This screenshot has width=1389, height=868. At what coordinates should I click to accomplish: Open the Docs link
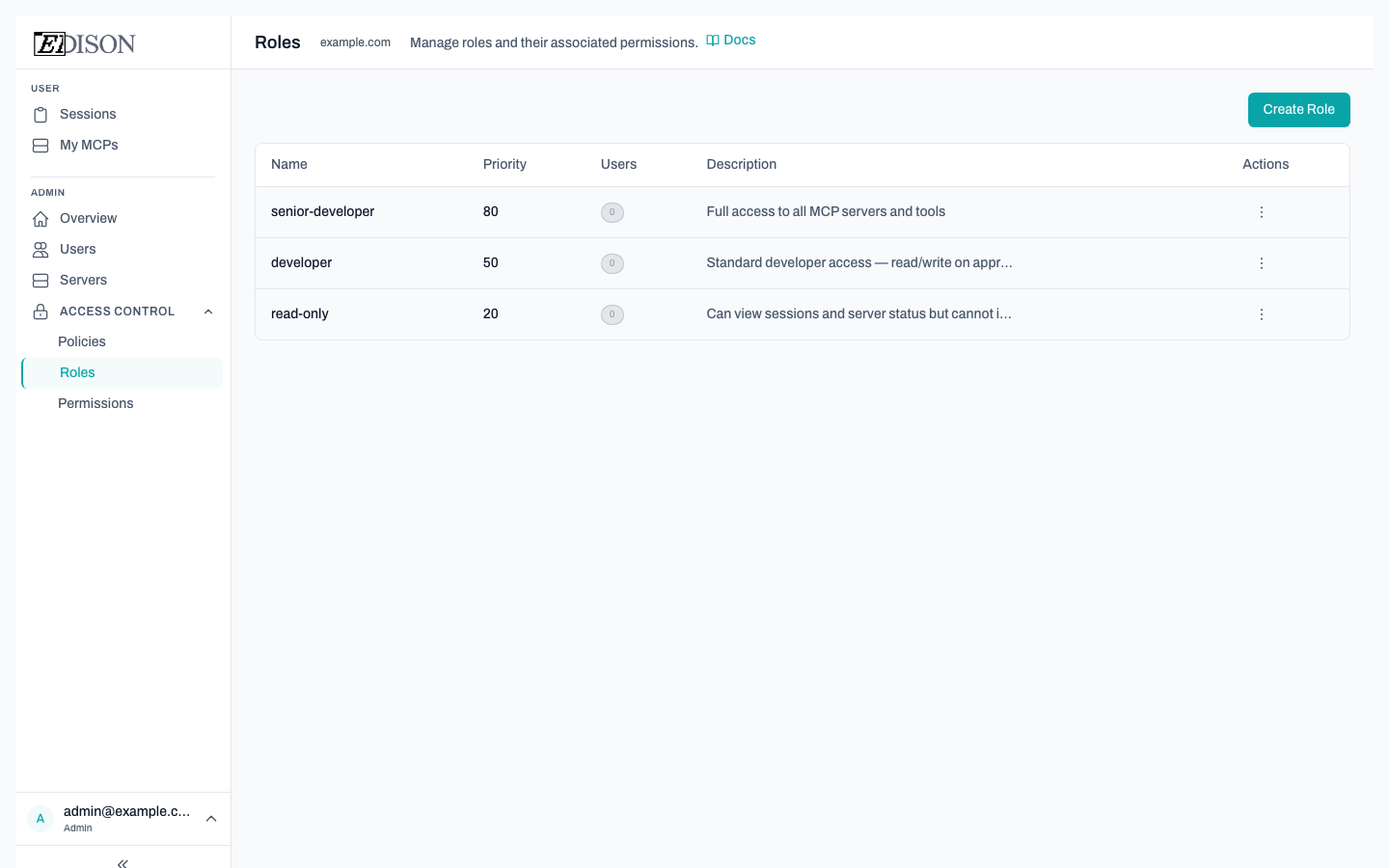coord(740,40)
